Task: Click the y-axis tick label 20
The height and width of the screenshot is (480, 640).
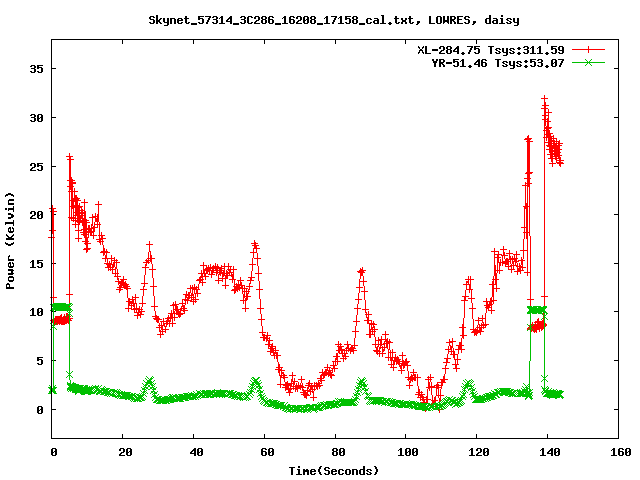Action: tap(36, 215)
